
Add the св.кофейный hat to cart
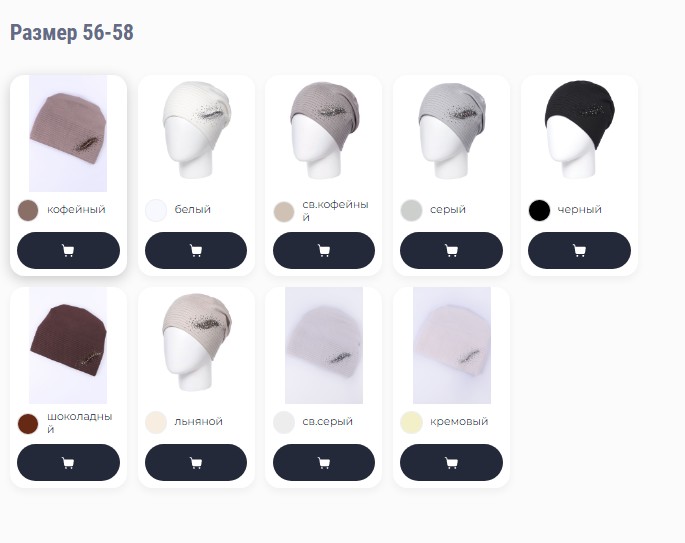(324, 250)
